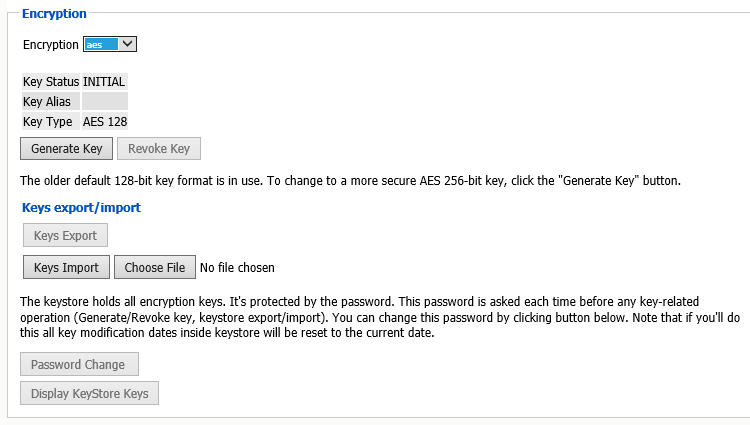
Task: Click the "No file chosen" text
Action: [237, 268]
